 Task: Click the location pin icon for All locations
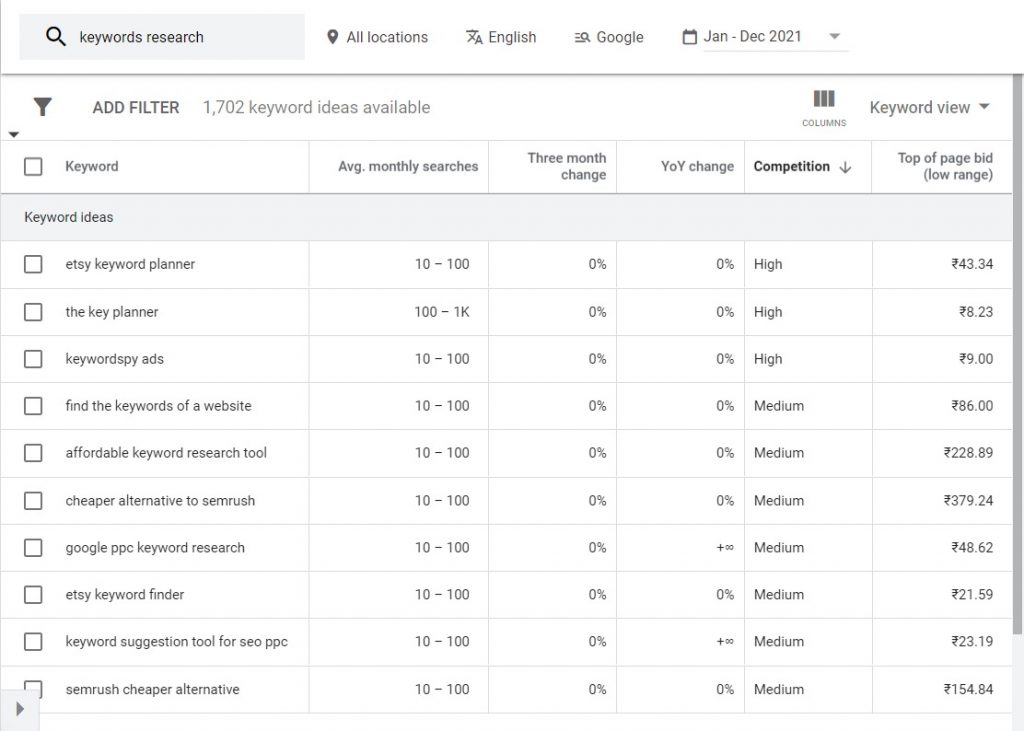331,37
